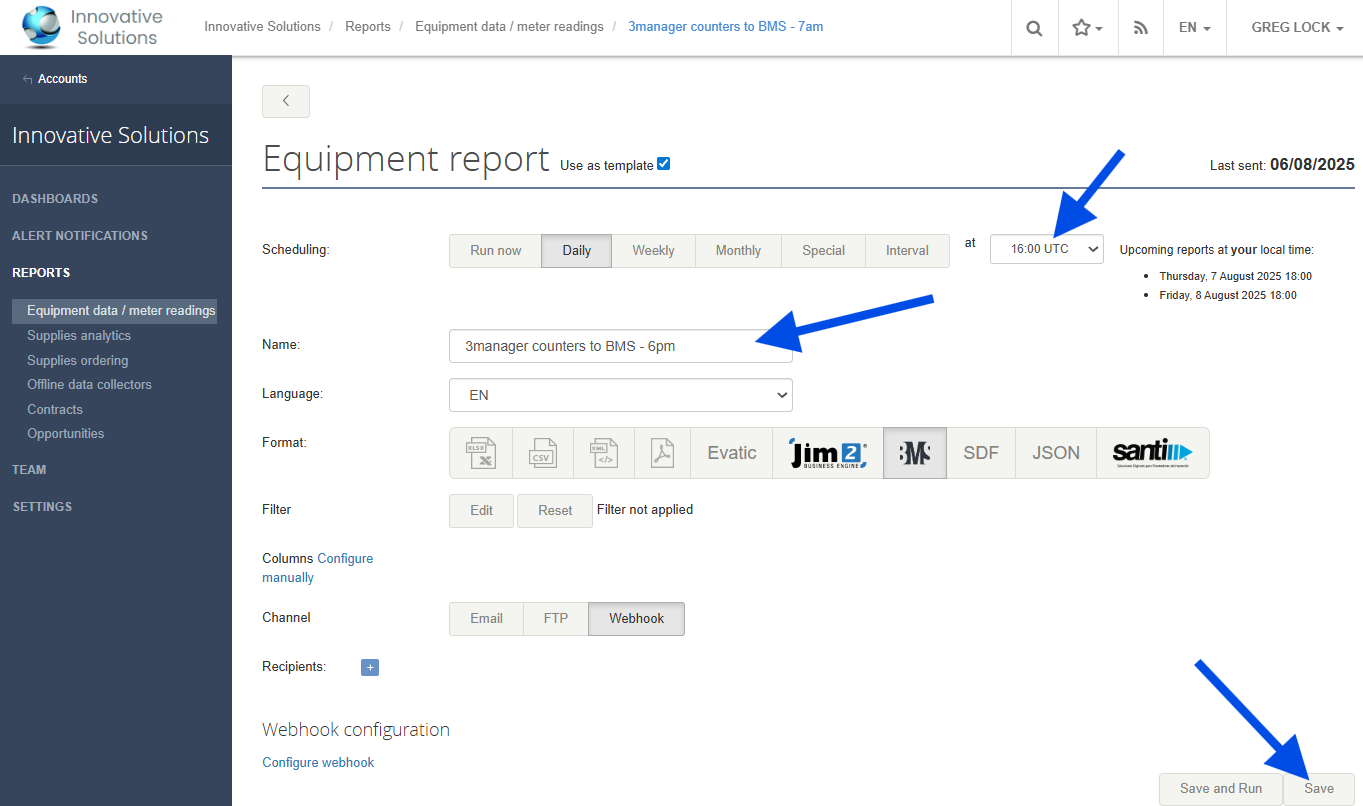The image size is (1363, 806).
Task: Select the FTP channel
Action: tap(556, 619)
